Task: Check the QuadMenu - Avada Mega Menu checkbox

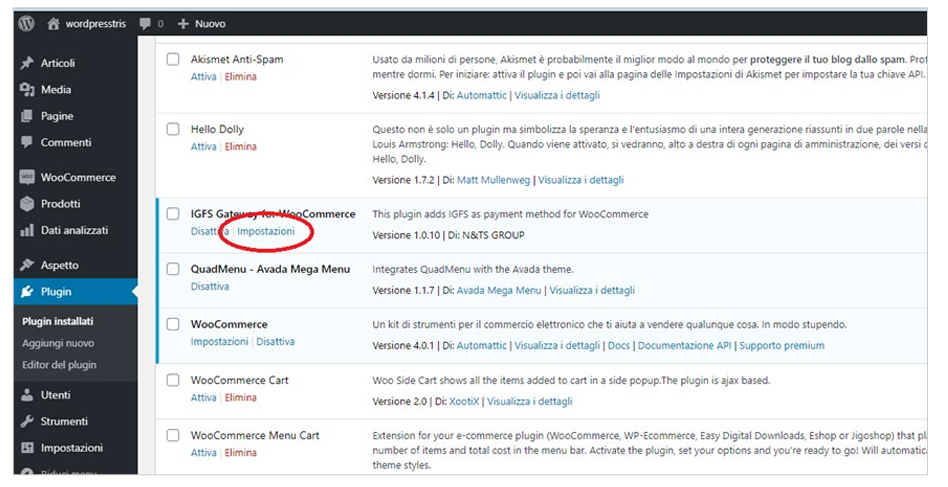Action: coord(173,269)
